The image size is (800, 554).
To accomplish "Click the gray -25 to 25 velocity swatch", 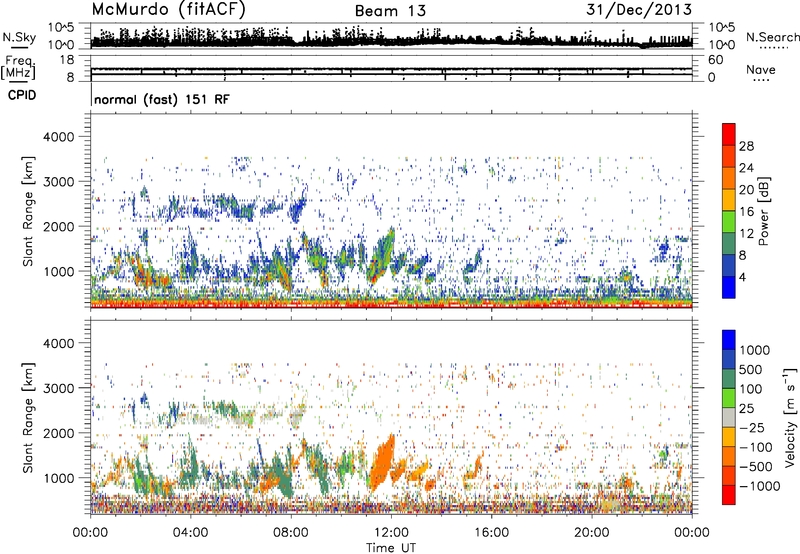I will (729, 418).
